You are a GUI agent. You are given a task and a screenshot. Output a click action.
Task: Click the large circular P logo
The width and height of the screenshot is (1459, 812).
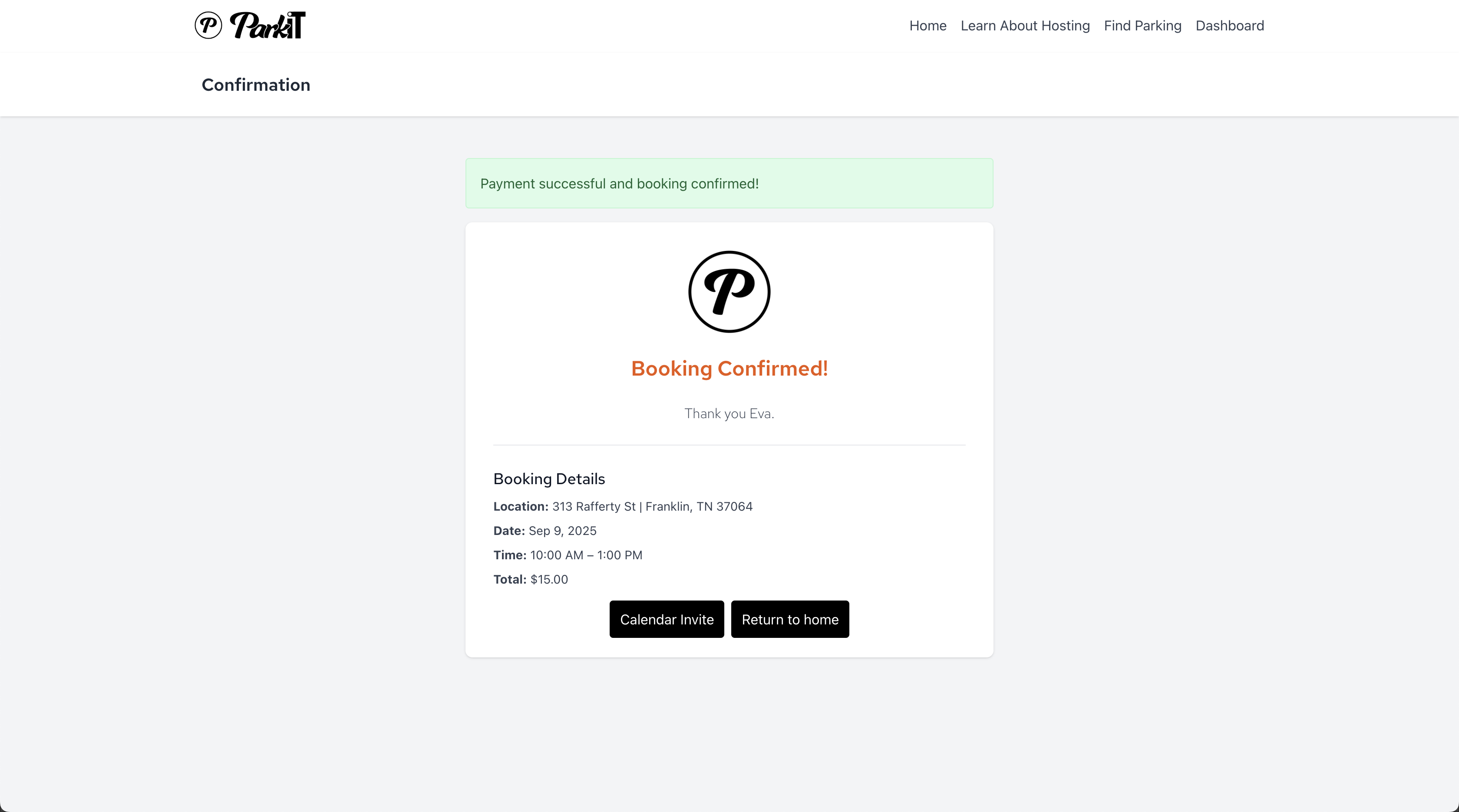click(x=729, y=292)
